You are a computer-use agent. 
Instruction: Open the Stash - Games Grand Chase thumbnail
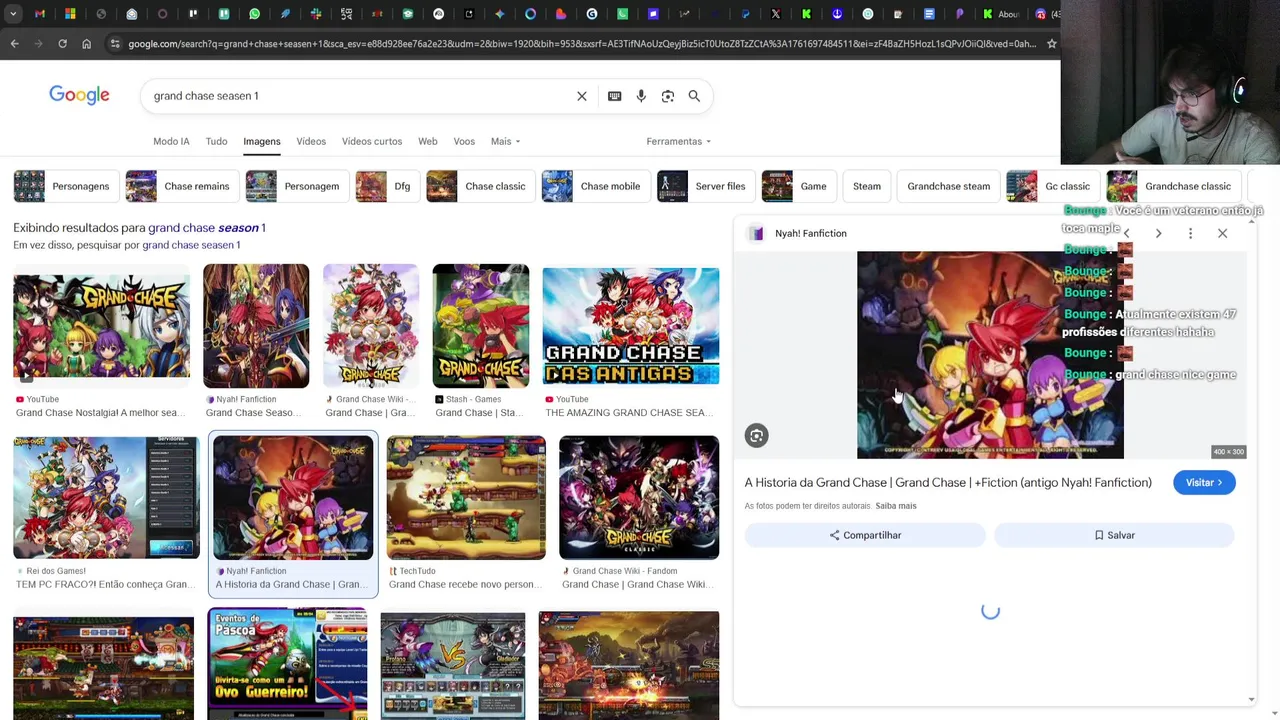(481, 326)
